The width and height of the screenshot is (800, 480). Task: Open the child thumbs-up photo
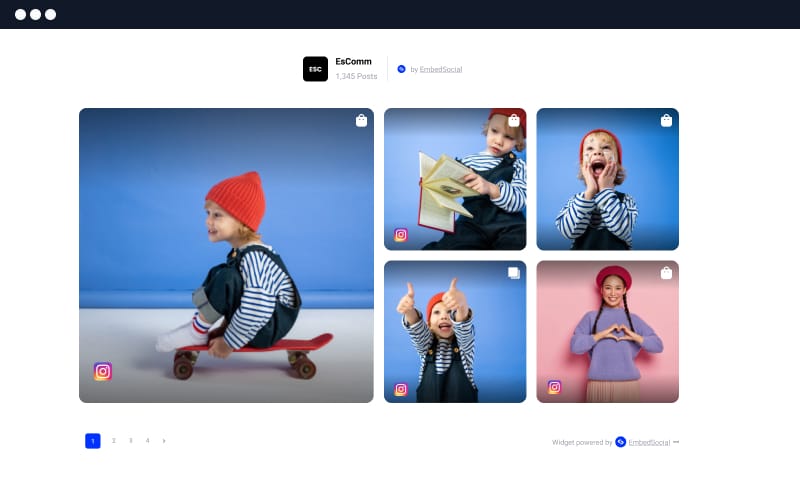(455, 332)
